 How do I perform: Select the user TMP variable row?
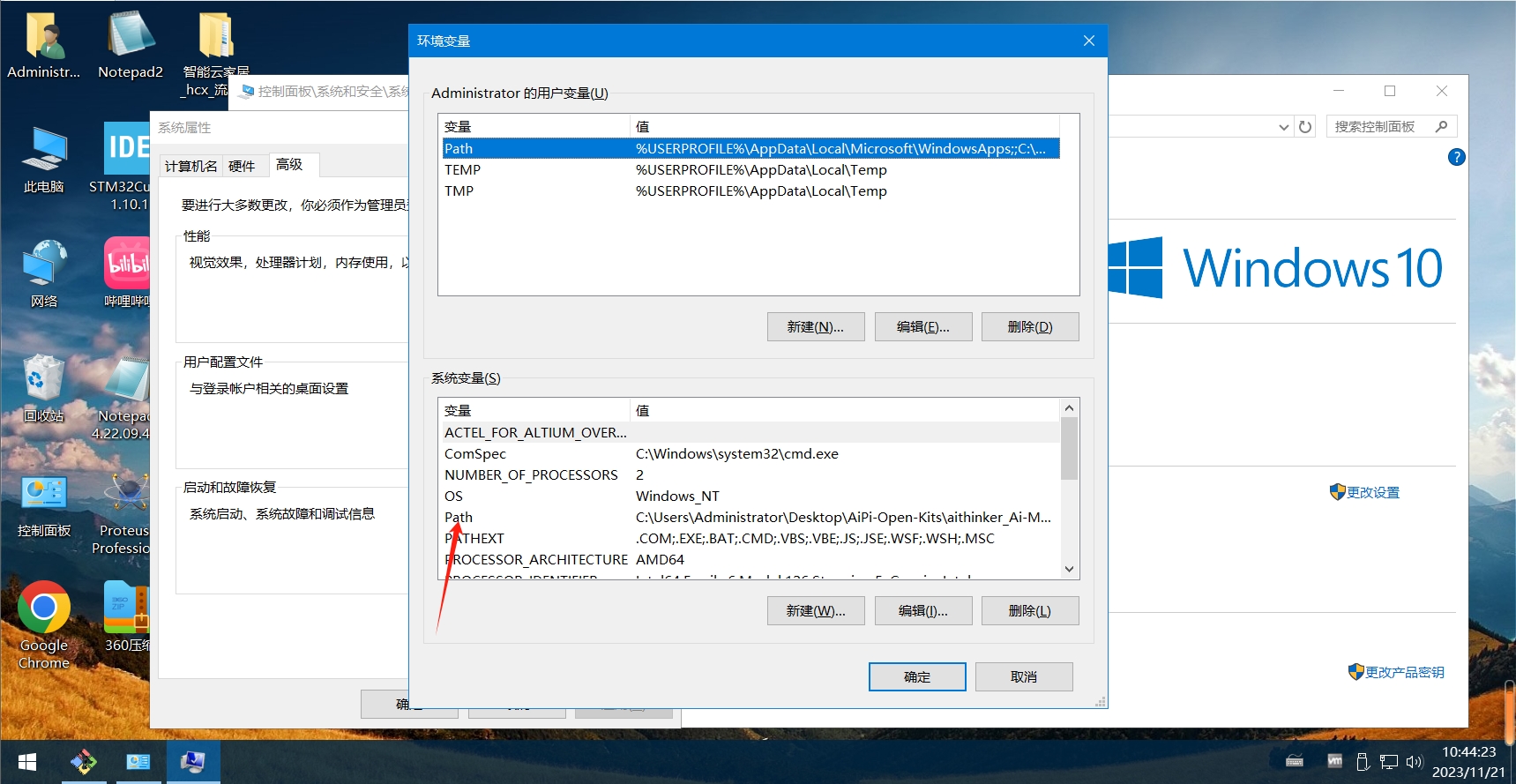pos(751,190)
